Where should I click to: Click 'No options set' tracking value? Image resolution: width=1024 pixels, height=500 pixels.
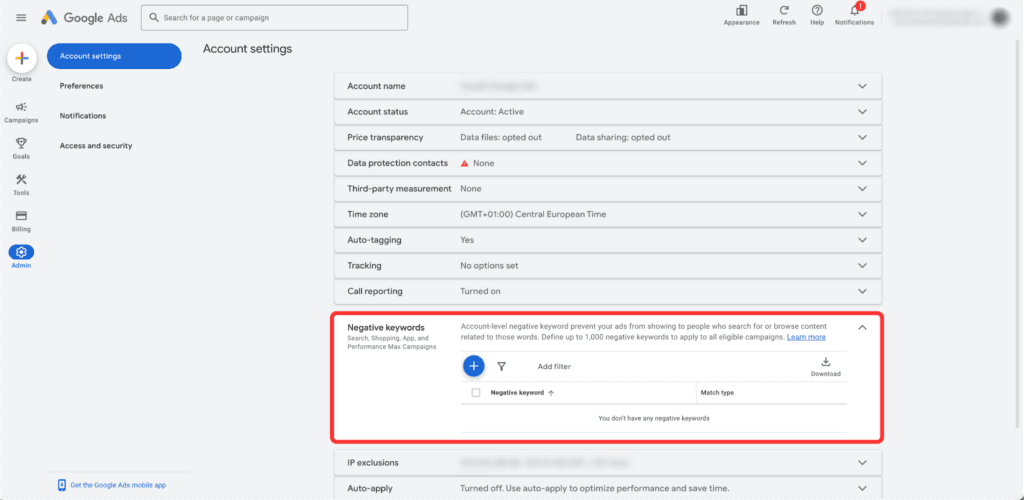point(489,266)
